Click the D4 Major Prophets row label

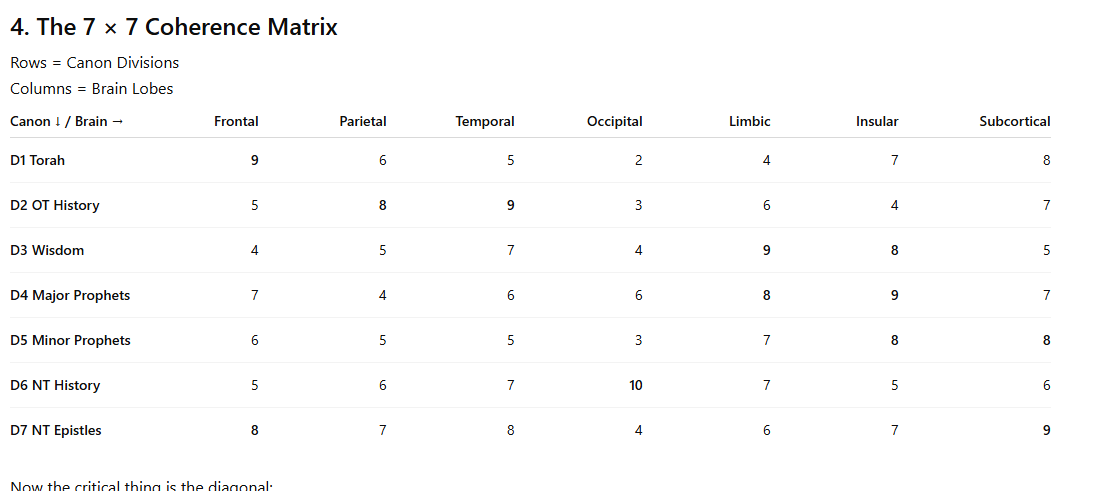point(70,295)
